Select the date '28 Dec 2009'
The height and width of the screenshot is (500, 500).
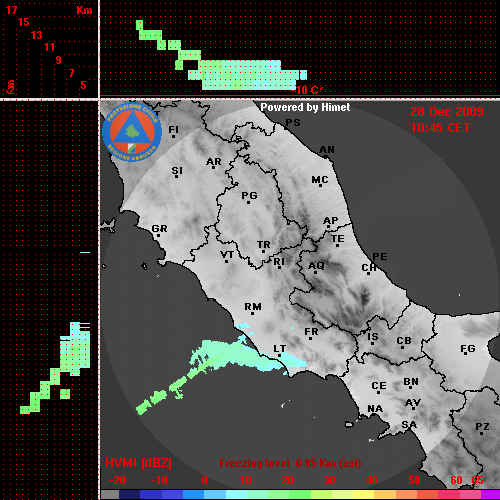[x=447, y=112]
